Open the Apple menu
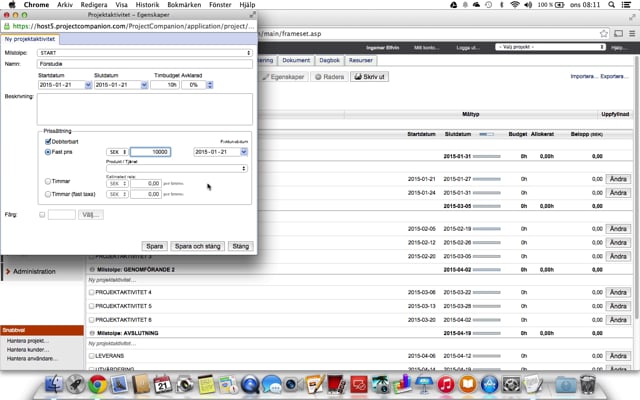The width and height of the screenshot is (640, 400). click(x=12, y=4)
